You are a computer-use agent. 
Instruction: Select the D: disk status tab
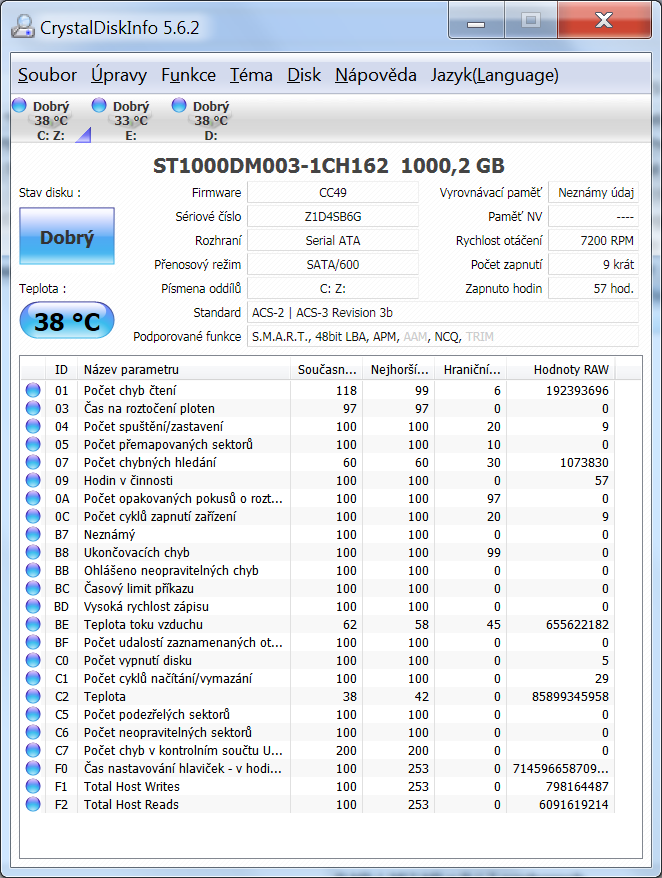pyautogui.click(x=211, y=120)
